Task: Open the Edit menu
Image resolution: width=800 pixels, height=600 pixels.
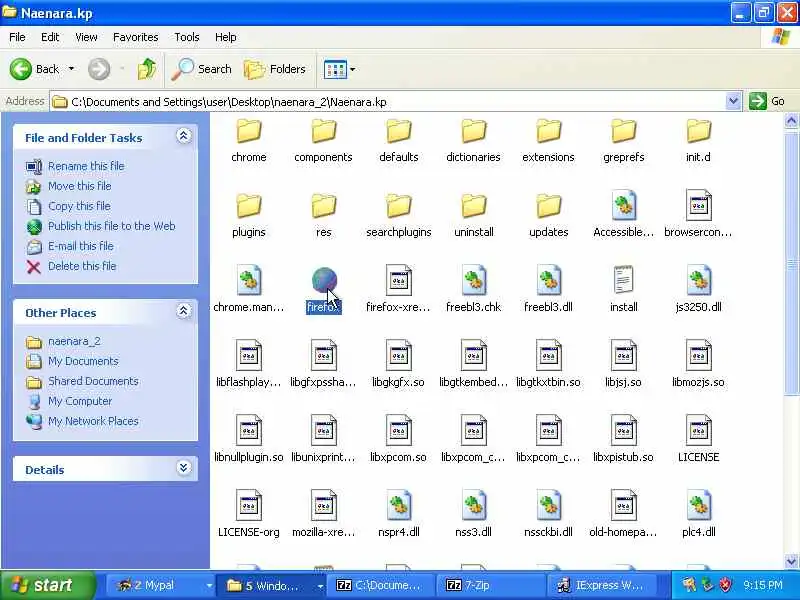Action: [x=50, y=37]
